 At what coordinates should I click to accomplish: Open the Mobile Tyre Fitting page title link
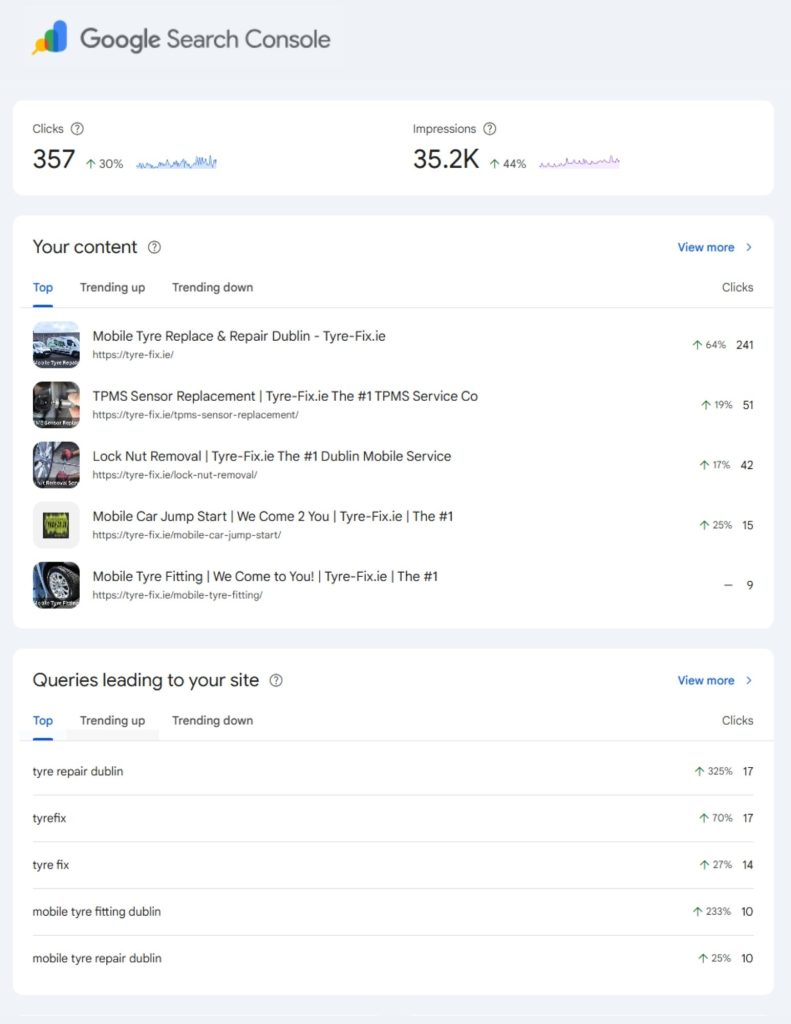coord(265,576)
